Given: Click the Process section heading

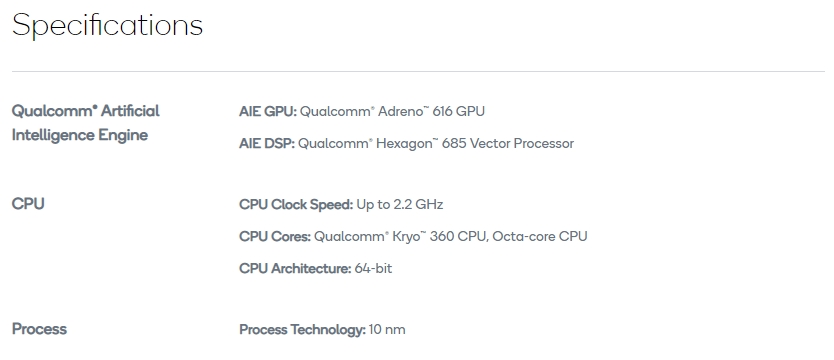Looking at the screenshot, I should click(39, 329).
